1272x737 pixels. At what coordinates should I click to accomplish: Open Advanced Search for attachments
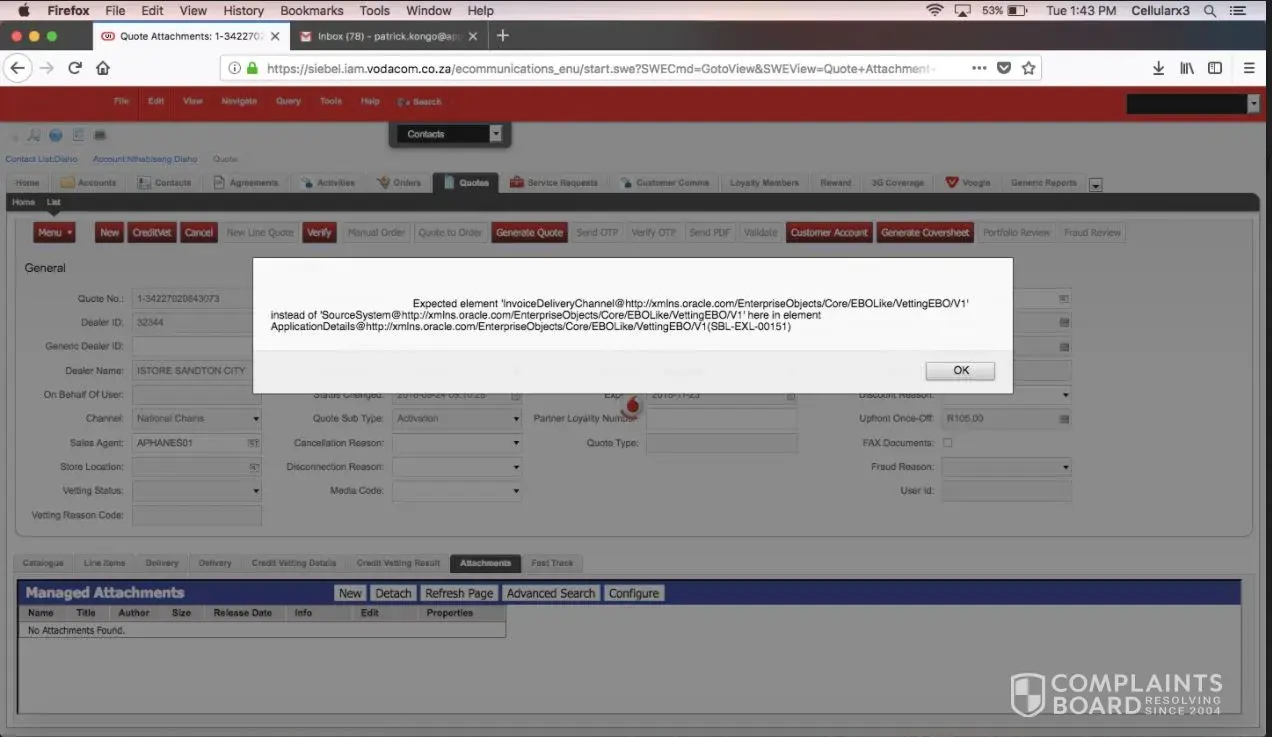pyautogui.click(x=550, y=593)
